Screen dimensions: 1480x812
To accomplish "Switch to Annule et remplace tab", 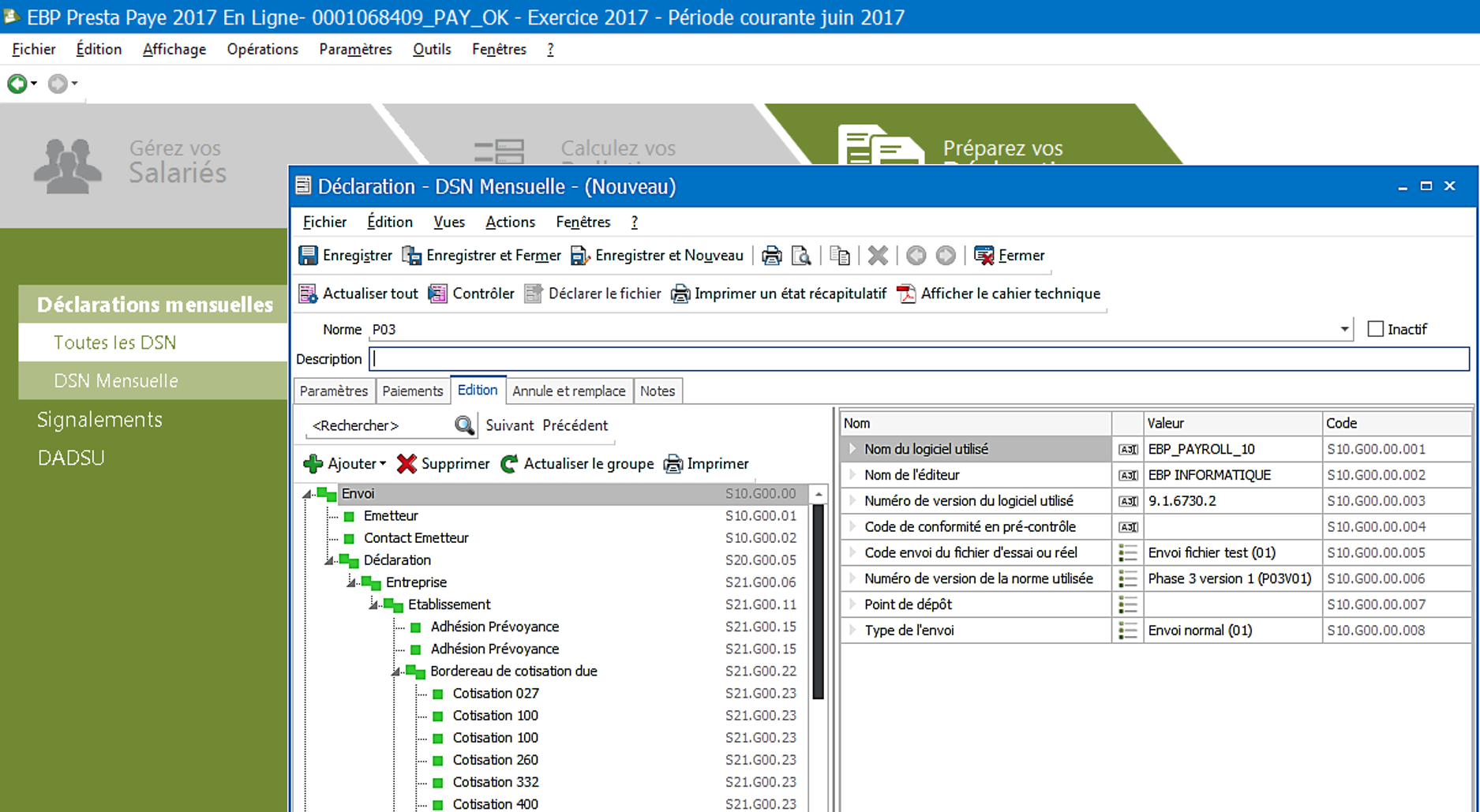I will (x=568, y=391).
